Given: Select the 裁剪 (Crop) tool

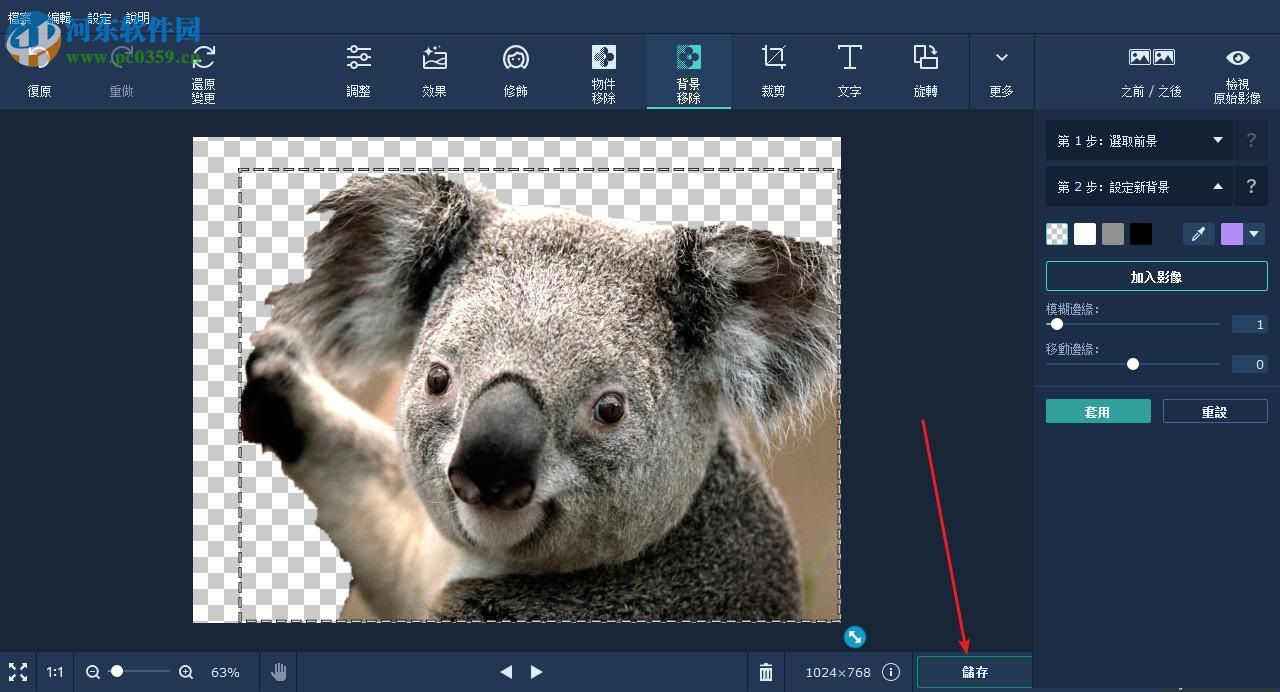Looking at the screenshot, I should point(772,70).
